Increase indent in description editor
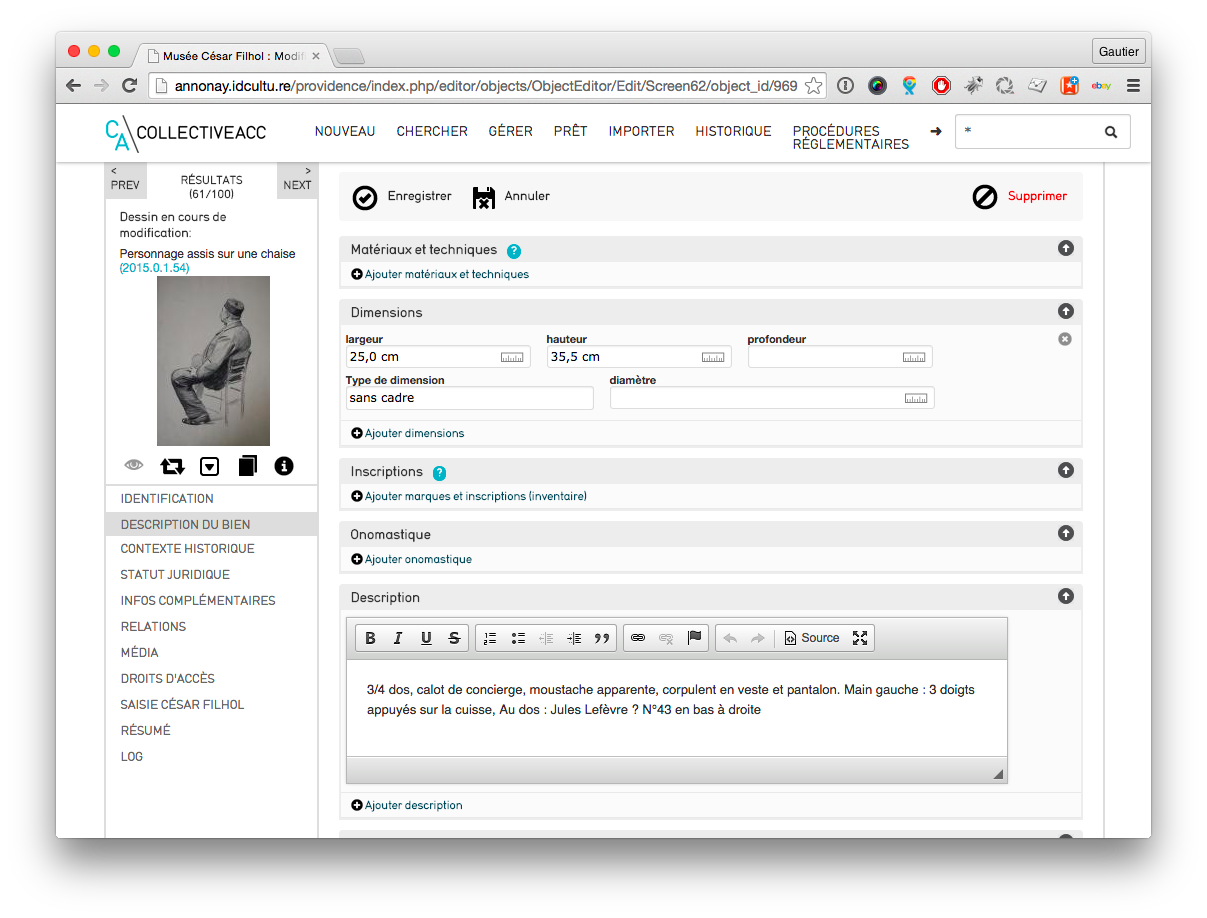The image size is (1207, 918). (x=574, y=638)
